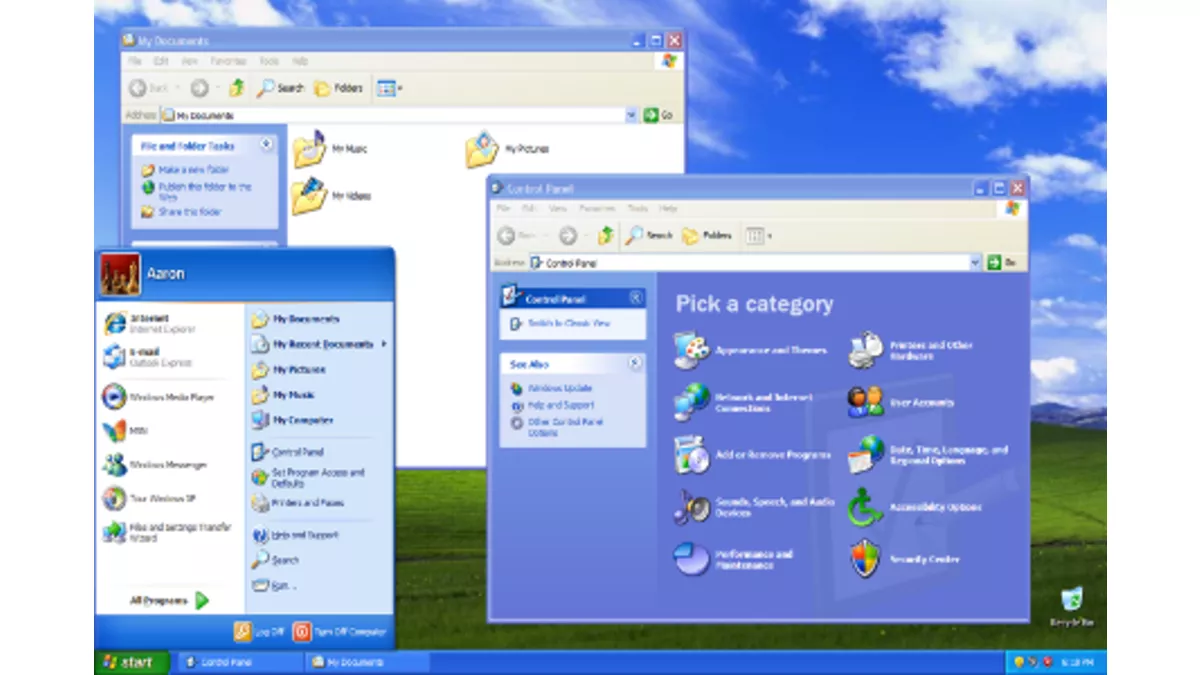Open Performance and Maintenance icon

click(x=692, y=559)
